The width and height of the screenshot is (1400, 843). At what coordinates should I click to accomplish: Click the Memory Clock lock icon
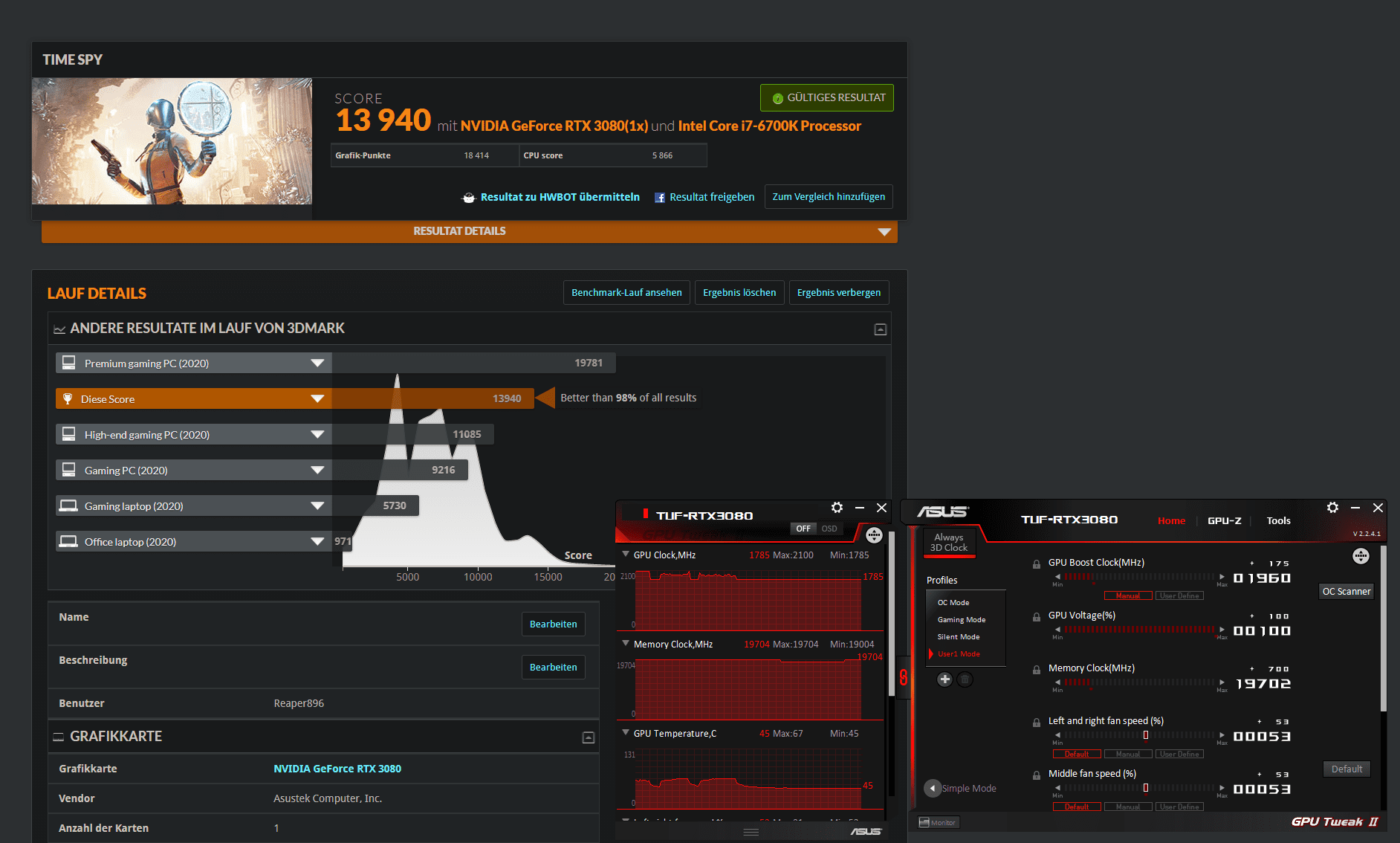pyautogui.click(x=1036, y=670)
